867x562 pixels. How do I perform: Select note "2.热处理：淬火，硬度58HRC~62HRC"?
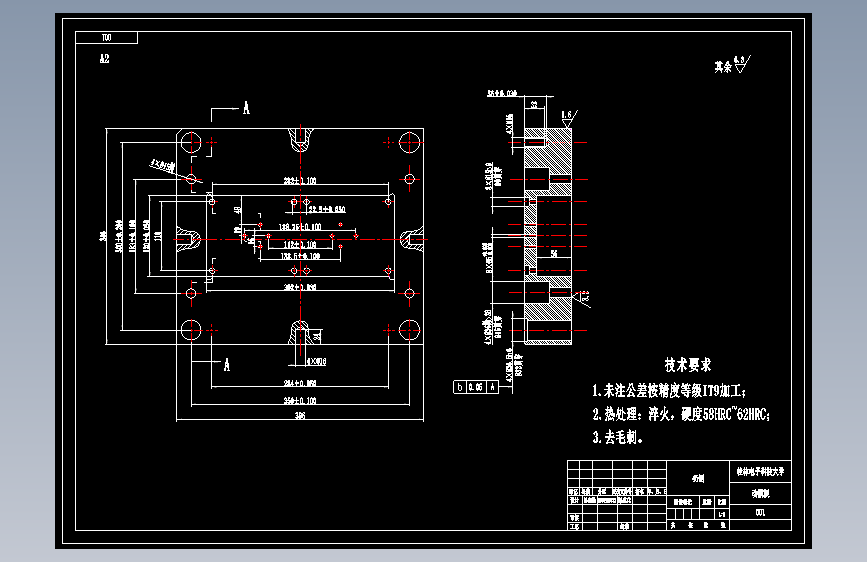tap(681, 414)
